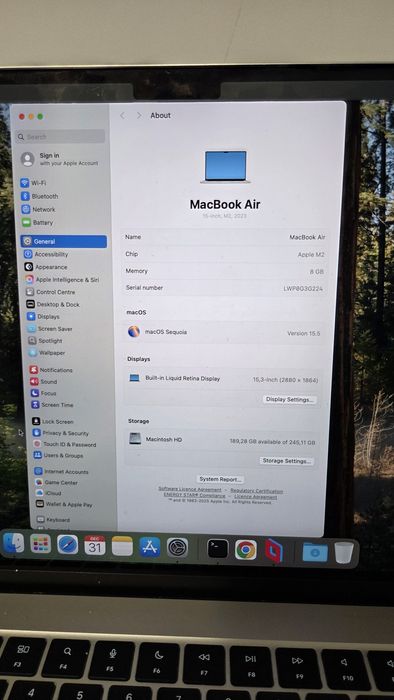Open Bluetooth settings in sidebar
The image size is (394, 700).
[x=40, y=196]
